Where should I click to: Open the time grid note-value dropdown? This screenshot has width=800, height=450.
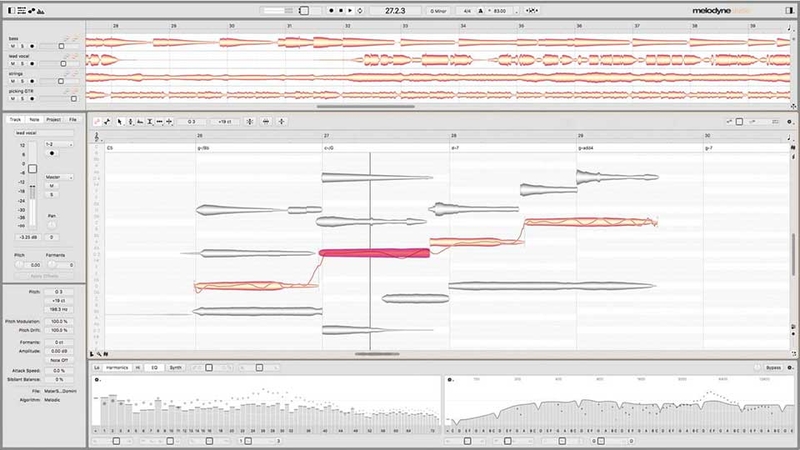point(790,138)
